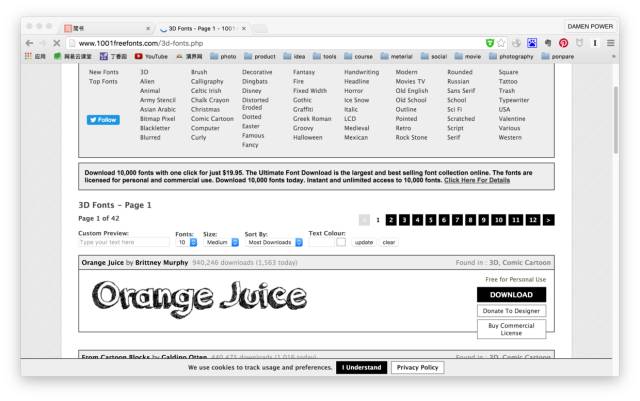Open the tools bookmarks folder

pyautogui.click(x=324, y=56)
